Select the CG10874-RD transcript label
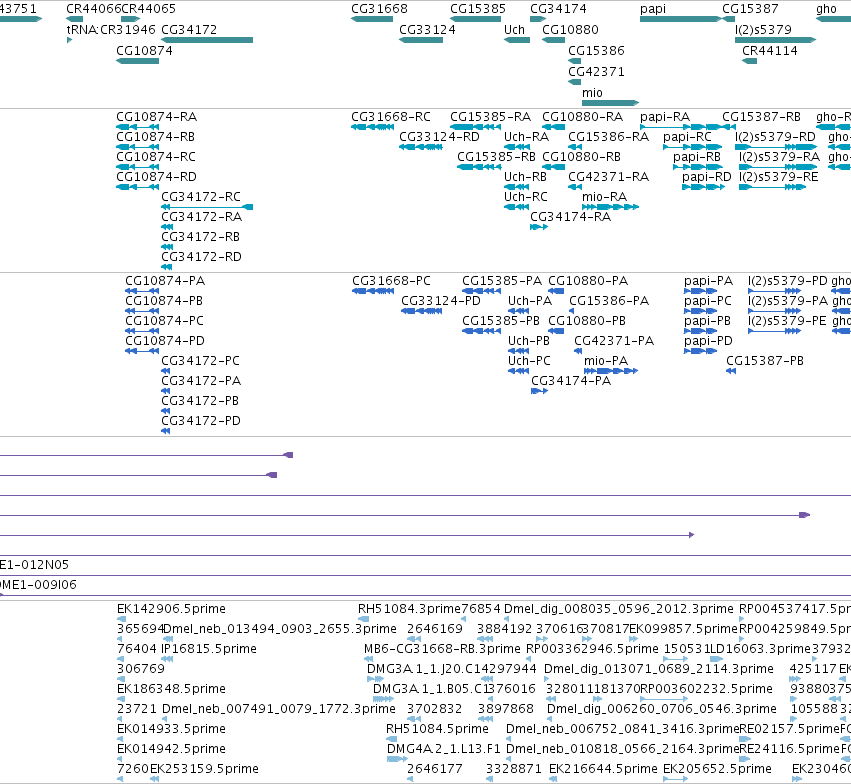Screen dimensions: 851x784 click(156, 177)
